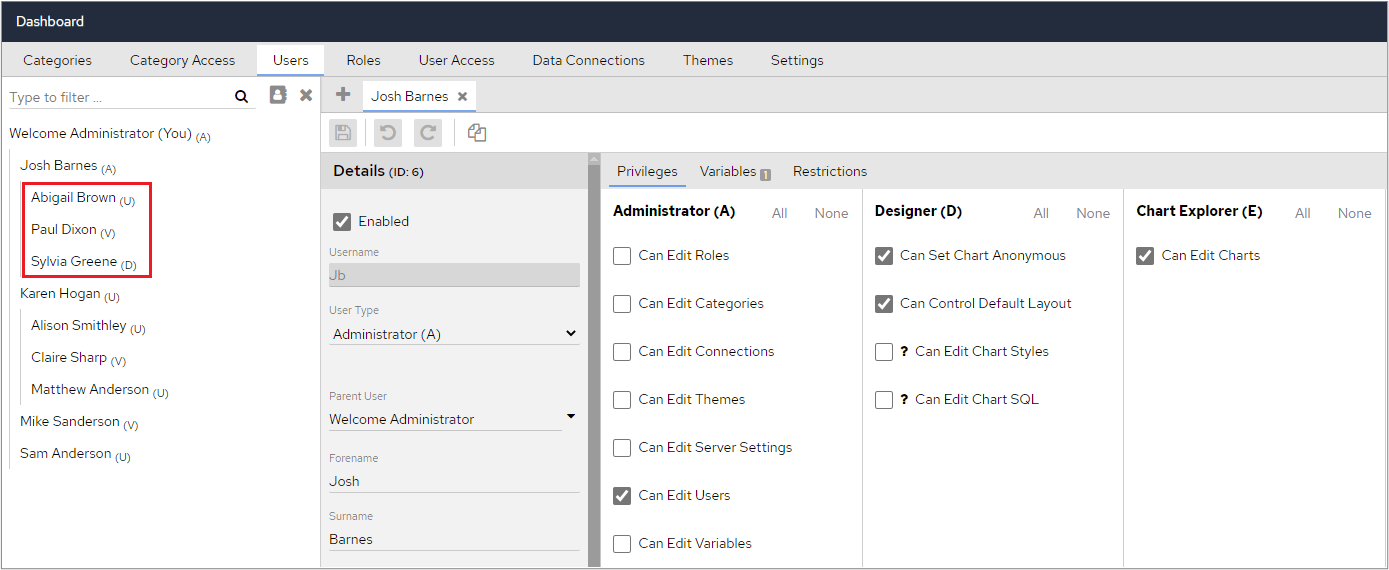
Task: Select Claire Sharp in user tree
Action: pos(78,358)
